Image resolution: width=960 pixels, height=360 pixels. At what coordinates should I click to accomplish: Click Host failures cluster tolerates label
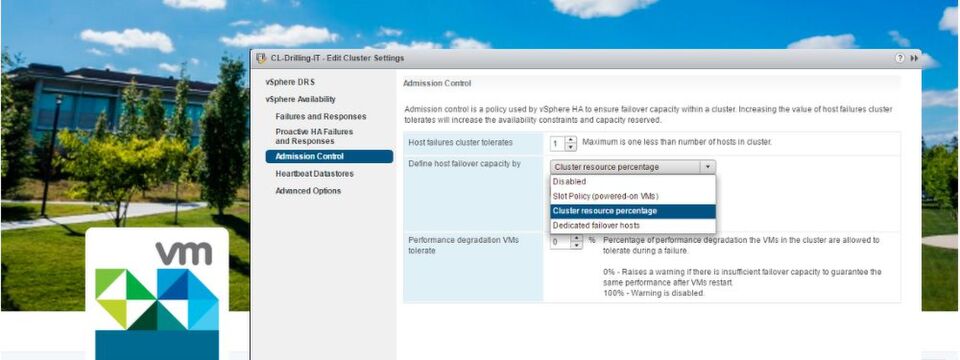pos(460,143)
